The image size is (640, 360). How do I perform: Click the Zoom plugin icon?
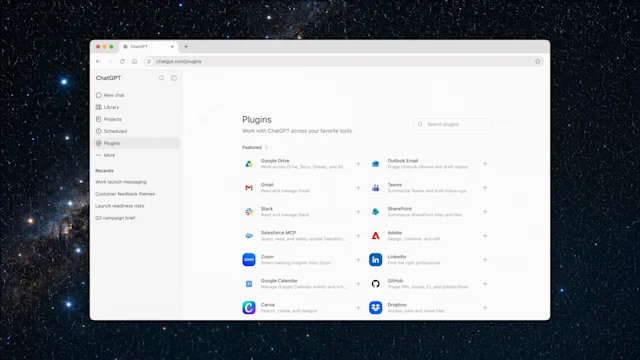(x=249, y=260)
